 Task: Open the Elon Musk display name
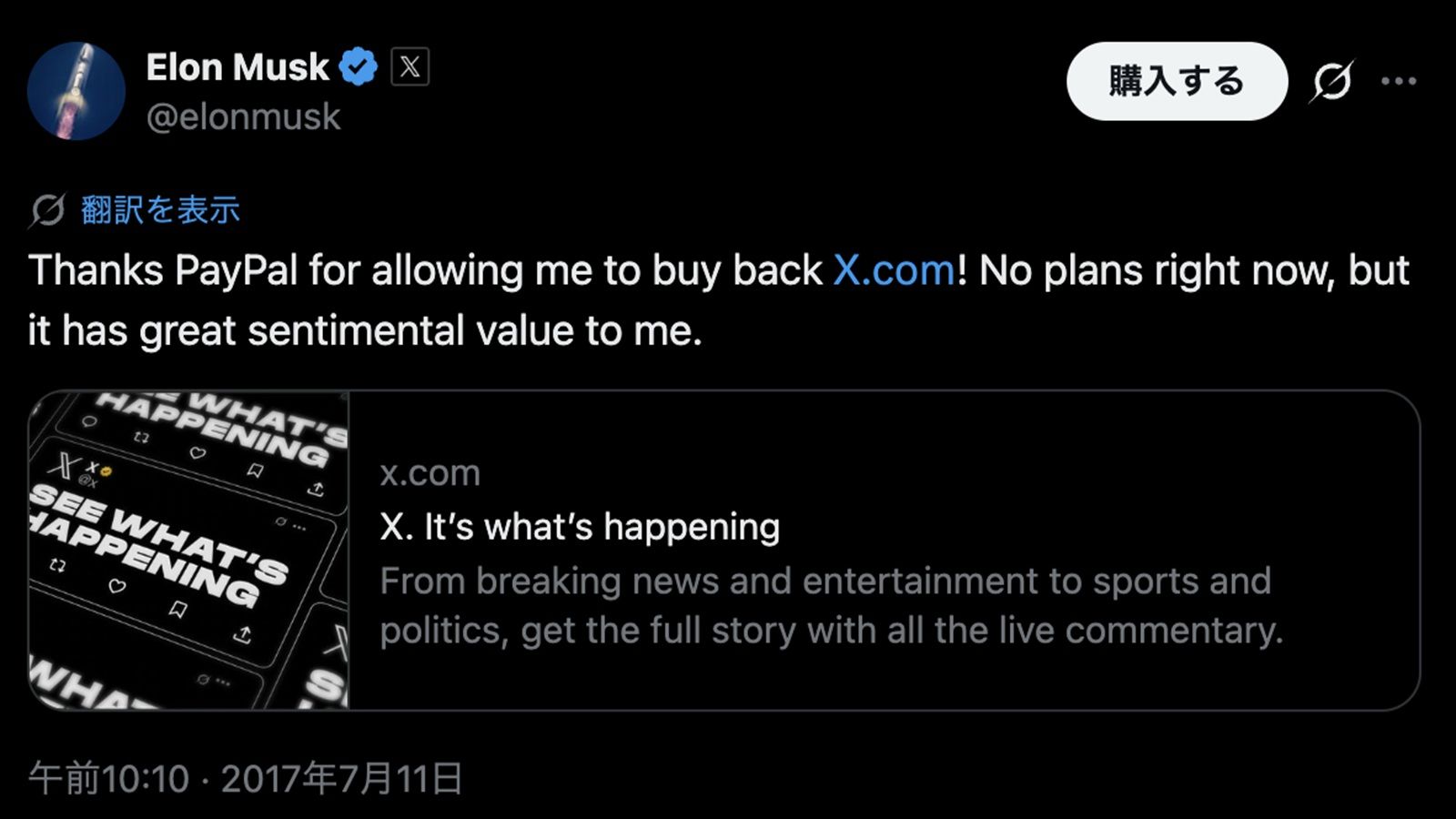click(x=238, y=67)
